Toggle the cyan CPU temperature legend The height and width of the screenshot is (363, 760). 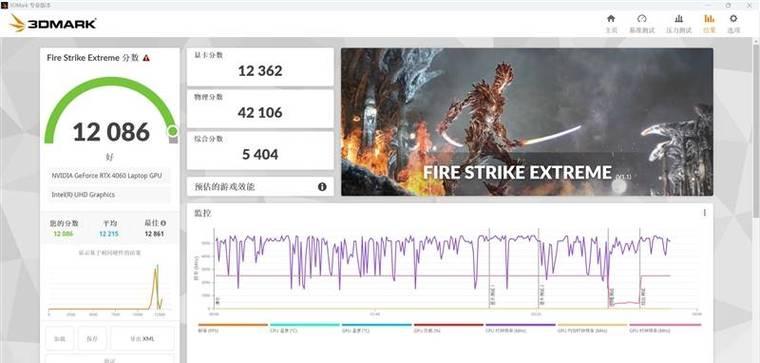click(x=304, y=328)
